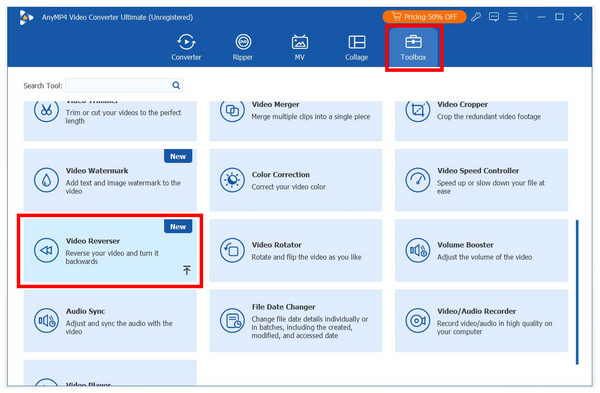The width and height of the screenshot is (600, 393).
Task: Click the Search Tool input field
Action: [x=124, y=85]
